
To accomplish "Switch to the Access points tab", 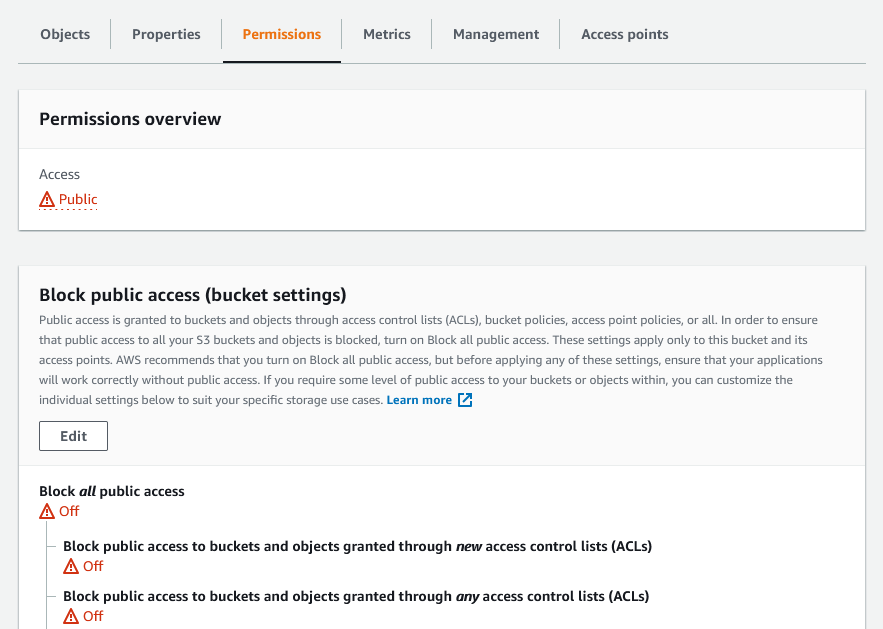I will pos(625,34).
